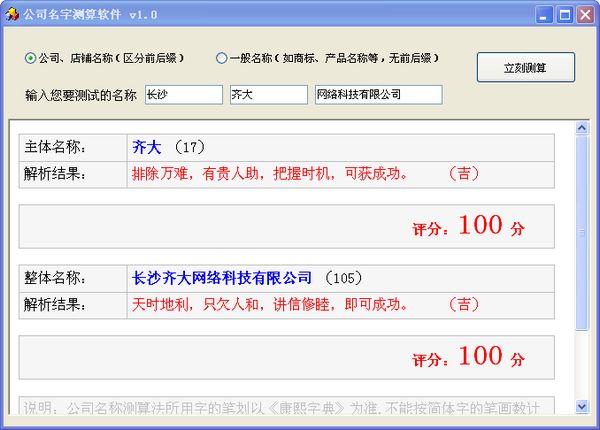Click the 主体名称 label cell
This screenshot has width=600, height=430.
click(73, 147)
